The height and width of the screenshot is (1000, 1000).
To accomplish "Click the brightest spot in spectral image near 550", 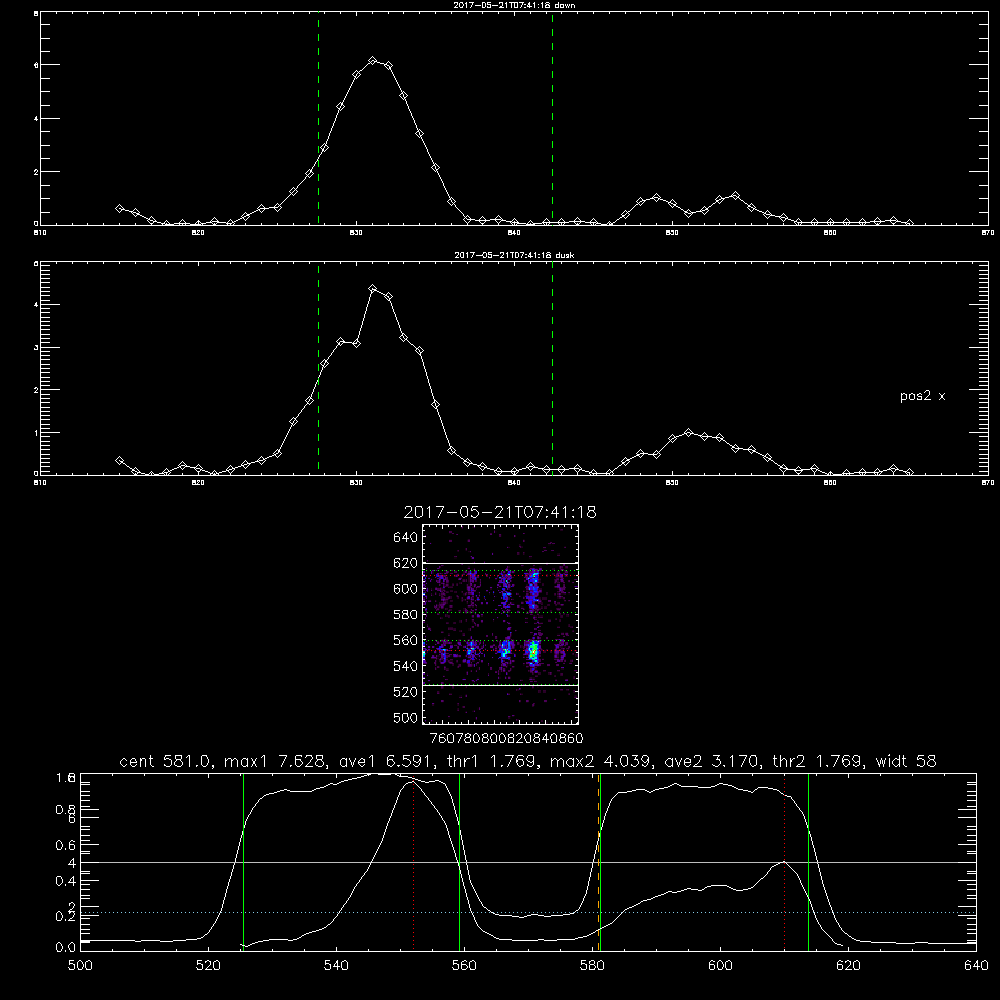I will tap(534, 652).
